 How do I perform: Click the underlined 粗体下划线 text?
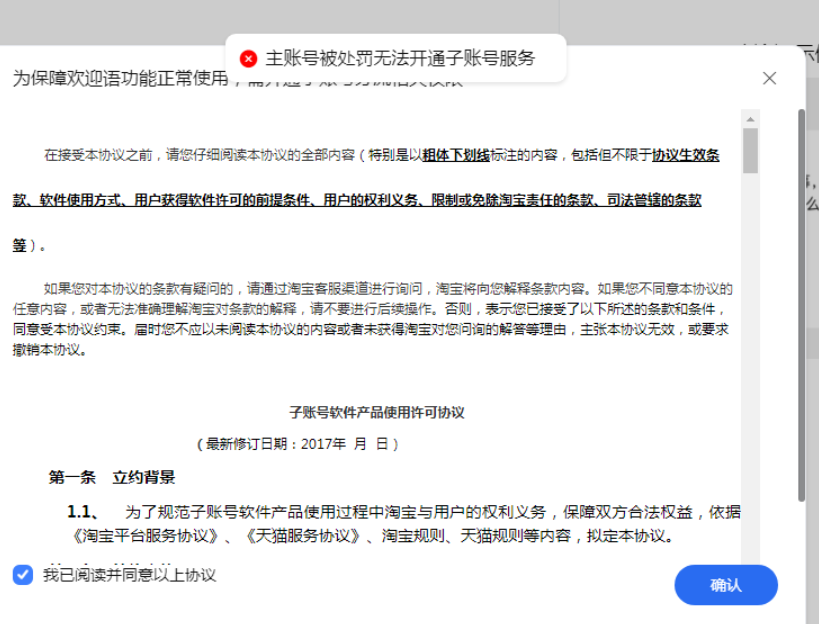click(456, 155)
